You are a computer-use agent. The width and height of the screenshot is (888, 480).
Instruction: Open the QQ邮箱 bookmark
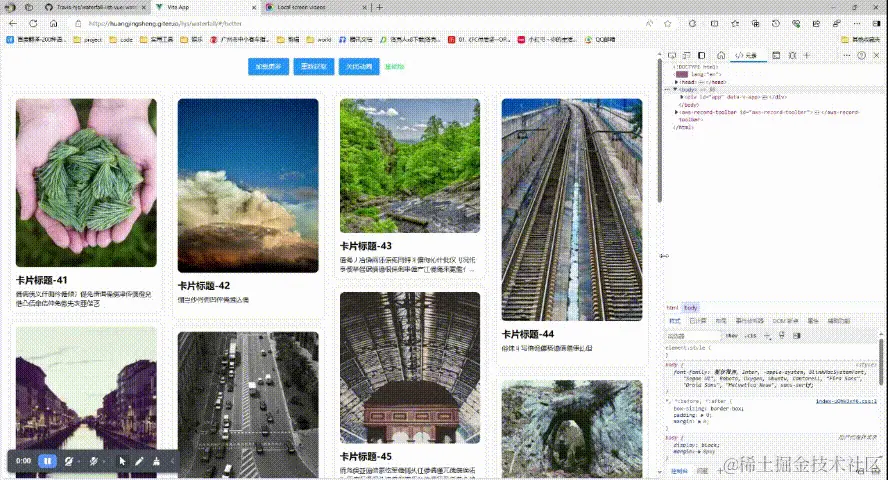600,40
